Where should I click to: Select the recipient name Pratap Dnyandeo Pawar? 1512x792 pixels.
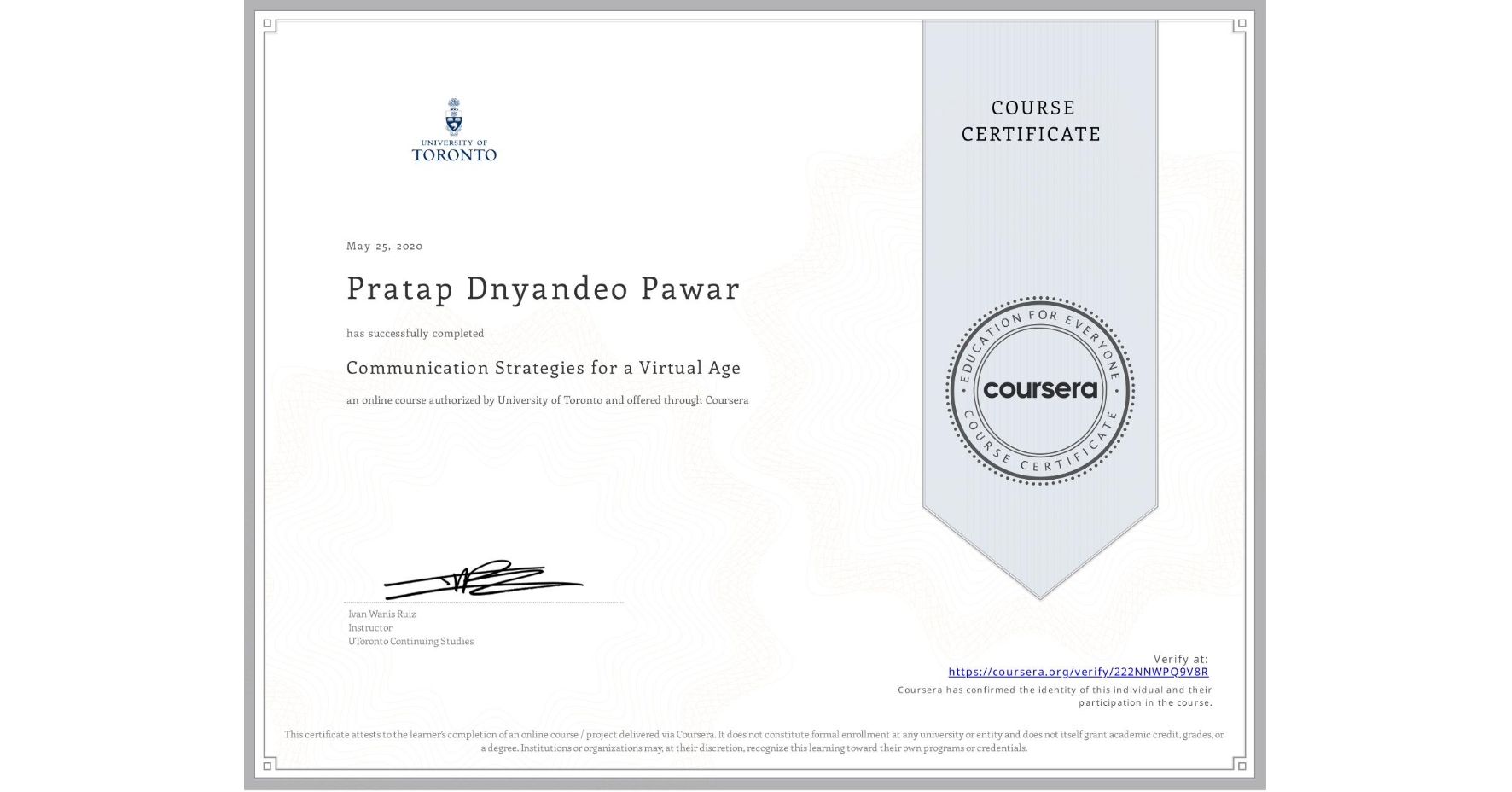click(543, 288)
